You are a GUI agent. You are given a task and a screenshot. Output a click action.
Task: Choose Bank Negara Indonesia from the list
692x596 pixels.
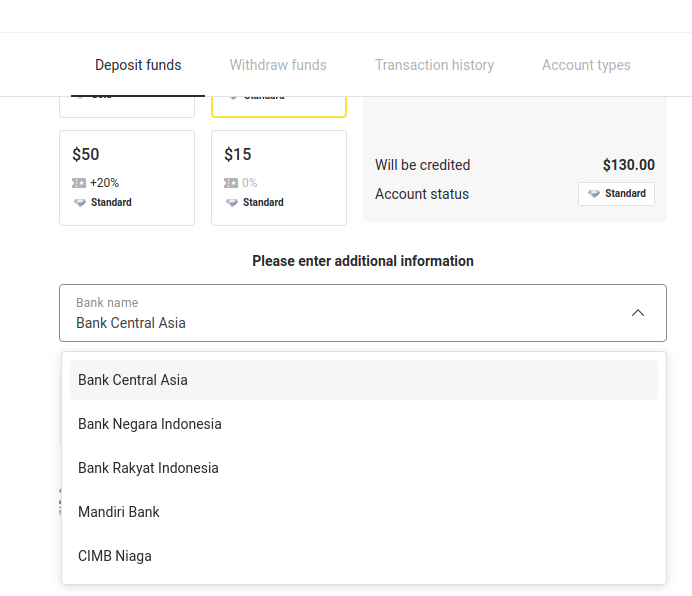pyautogui.click(x=364, y=424)
